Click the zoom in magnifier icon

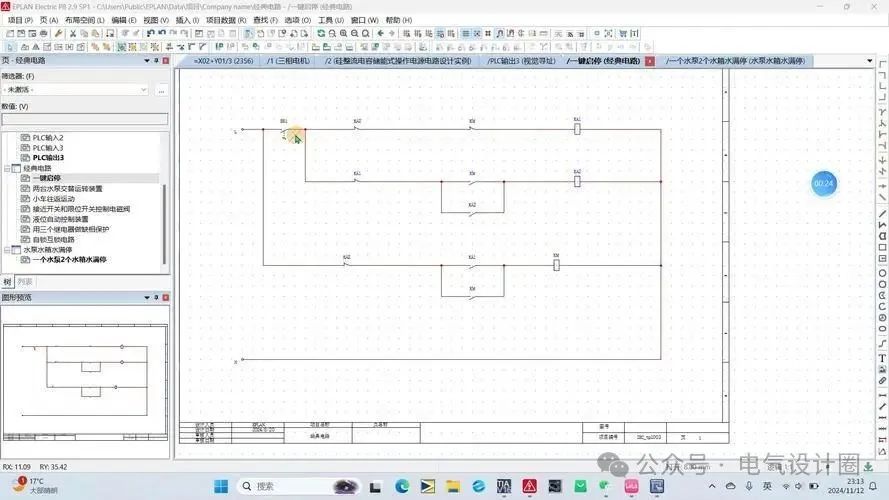(x=343, y=33)
